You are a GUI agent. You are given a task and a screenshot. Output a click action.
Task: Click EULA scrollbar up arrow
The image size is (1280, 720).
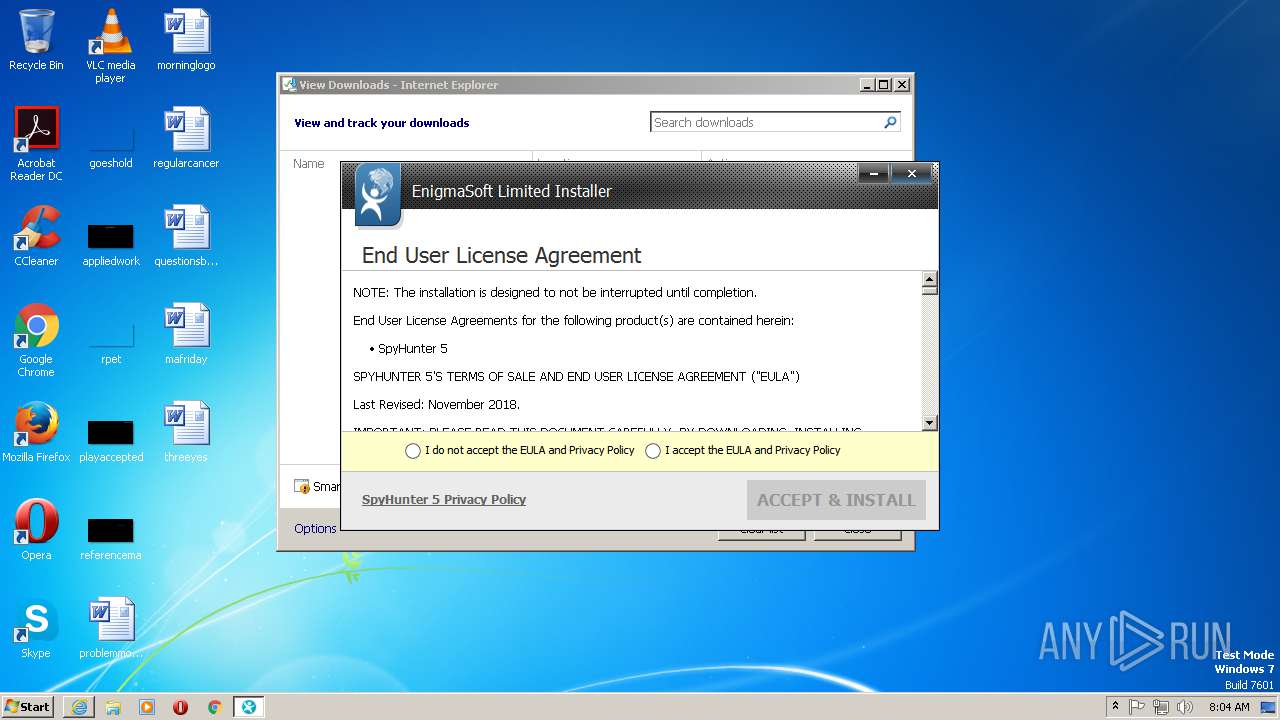coord(929,279)
